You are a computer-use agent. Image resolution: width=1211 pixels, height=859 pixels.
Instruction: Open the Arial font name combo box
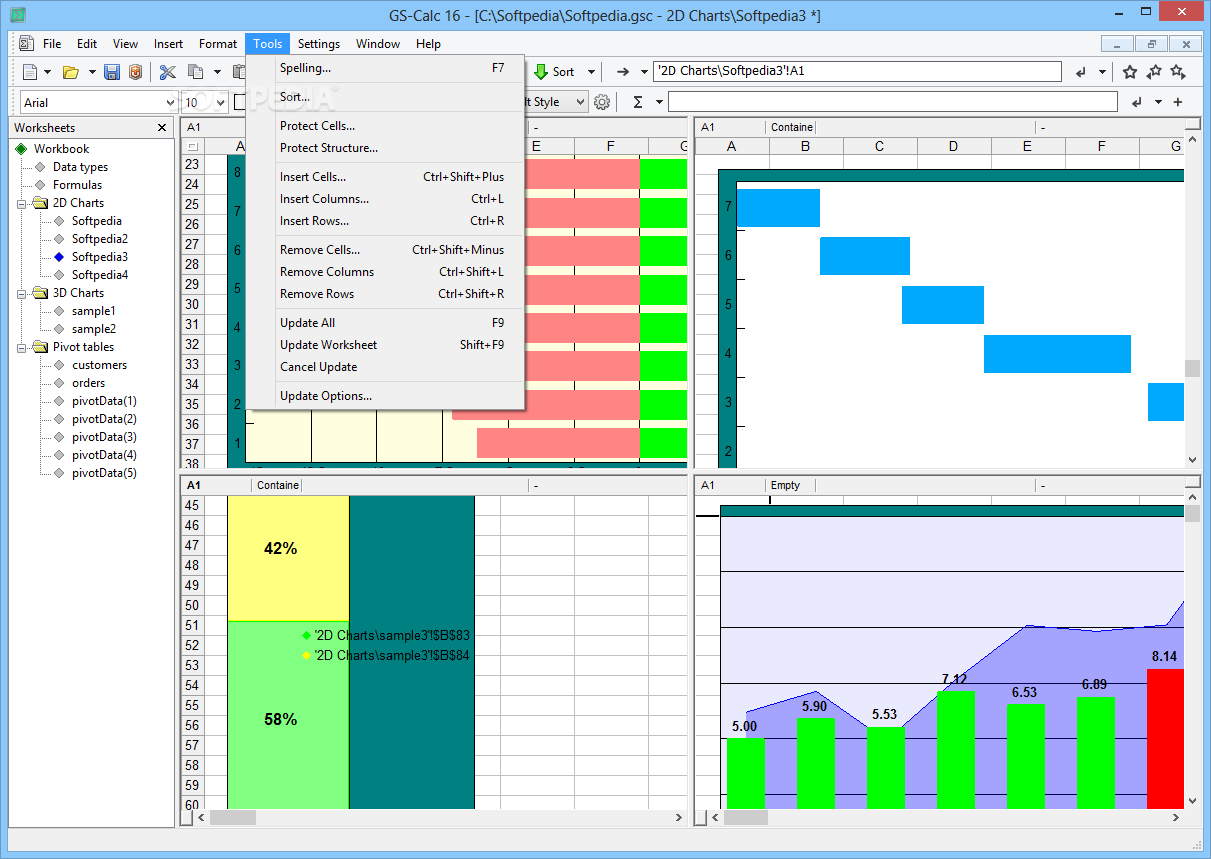pos(99,102)
